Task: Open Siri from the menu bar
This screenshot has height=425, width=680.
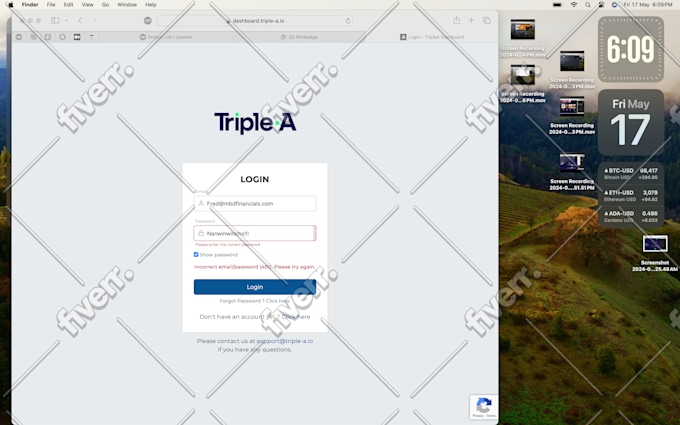Action: point(615,5)
